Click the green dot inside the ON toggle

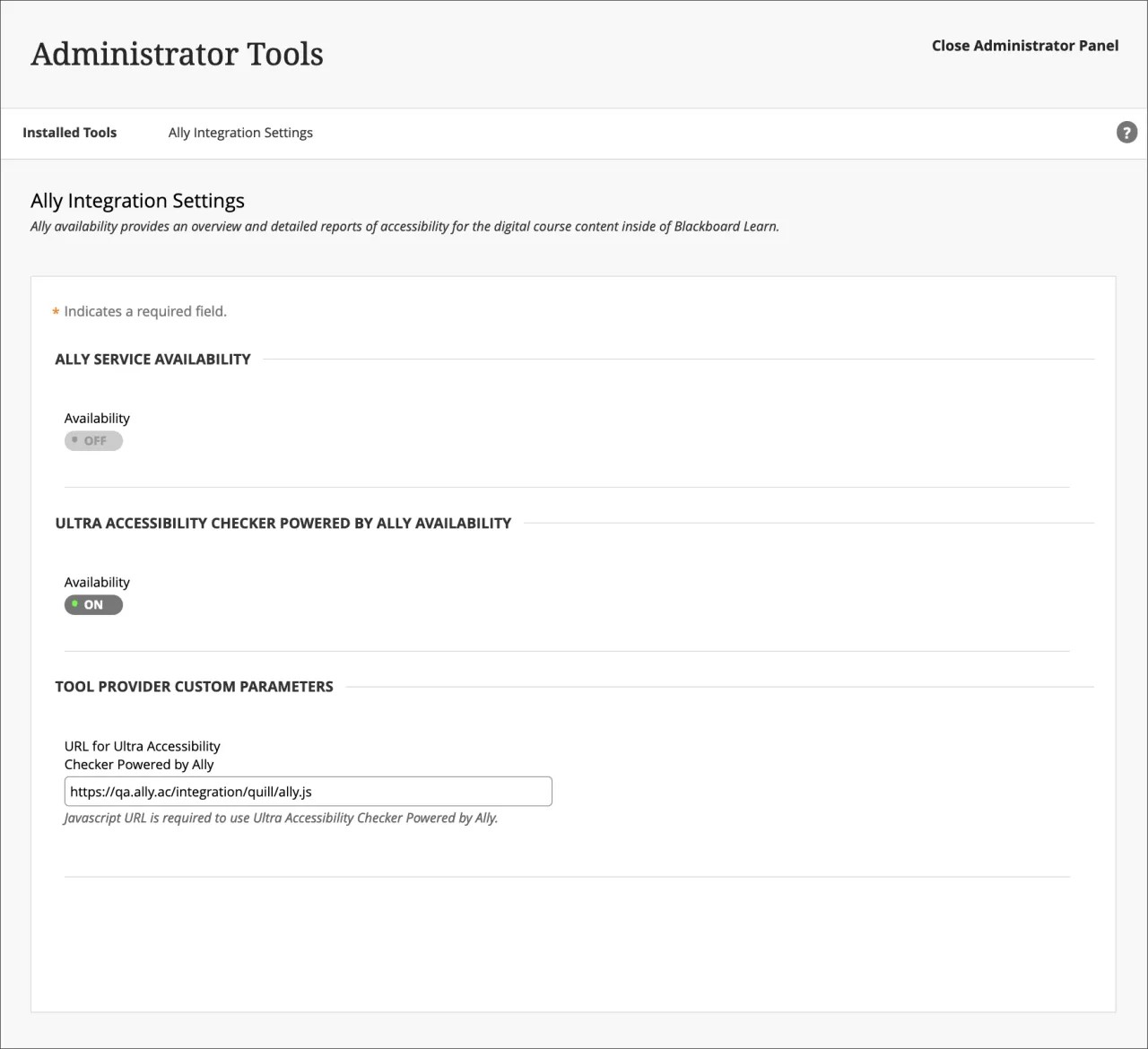(74, 604)
